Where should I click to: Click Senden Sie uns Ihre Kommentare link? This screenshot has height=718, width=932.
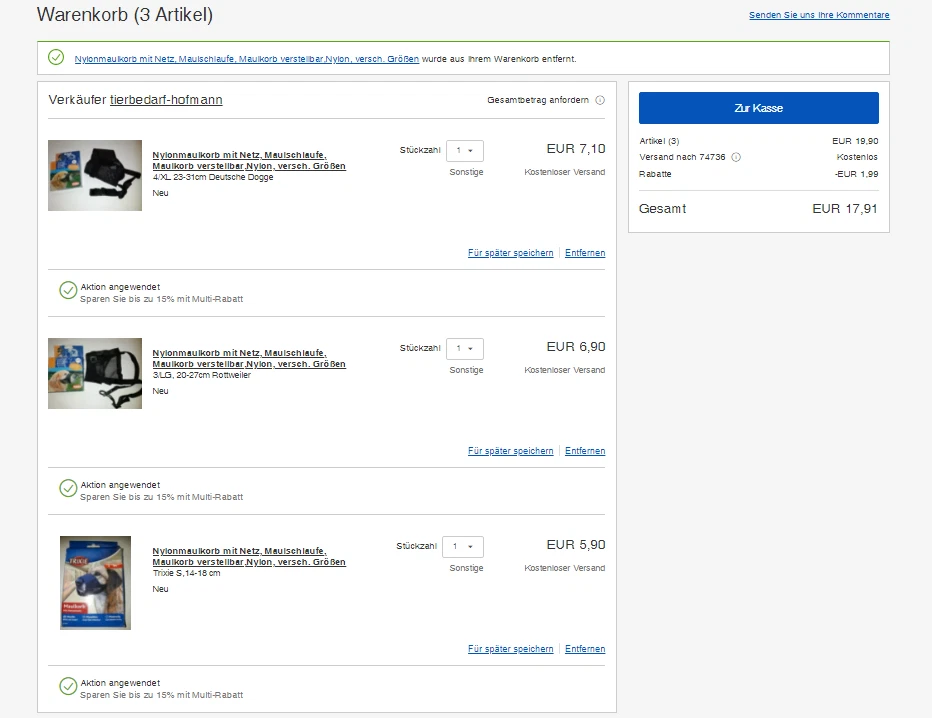point(819,15)
